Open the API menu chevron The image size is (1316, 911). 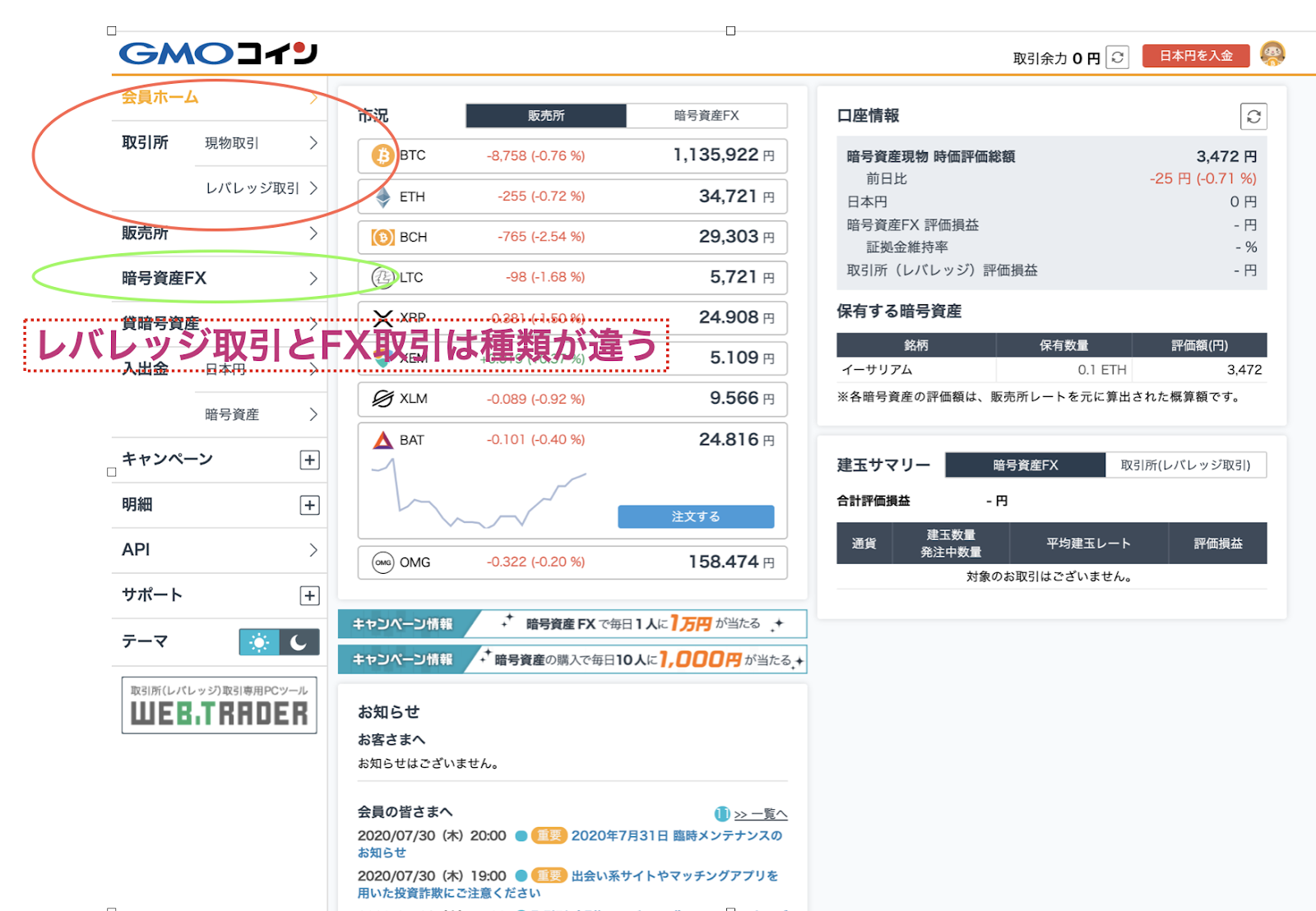[313, 550]
